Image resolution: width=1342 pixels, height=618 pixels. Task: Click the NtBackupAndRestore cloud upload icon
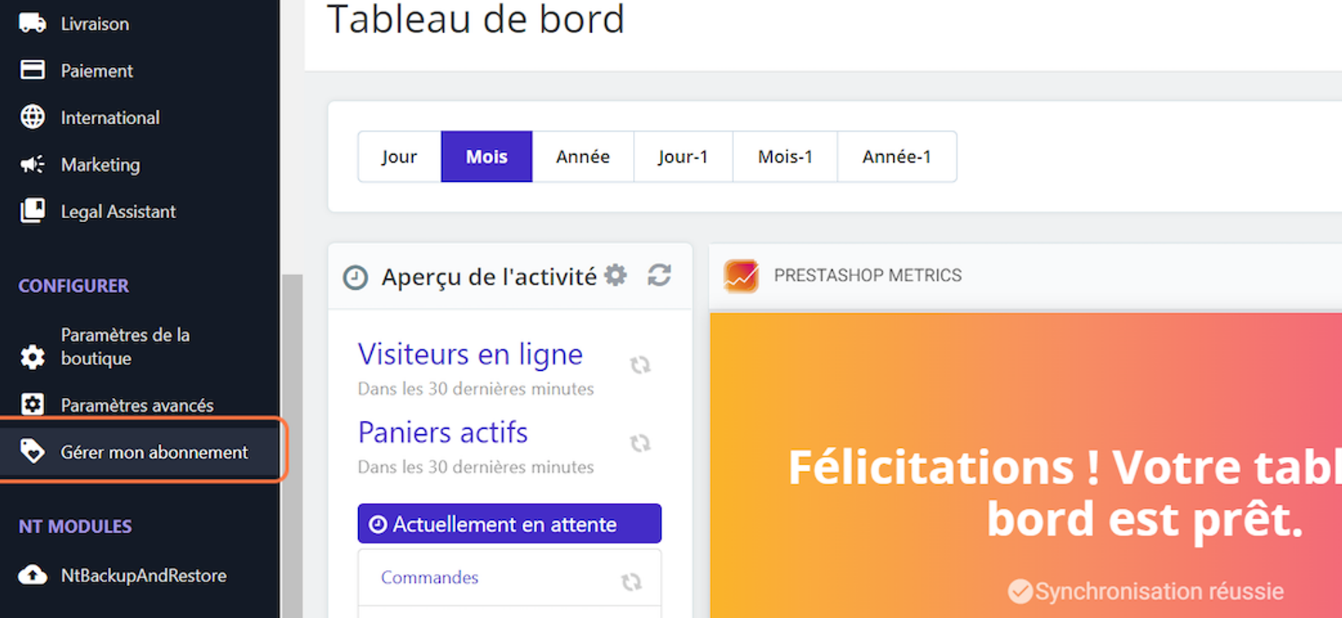(x=32, y=575)
